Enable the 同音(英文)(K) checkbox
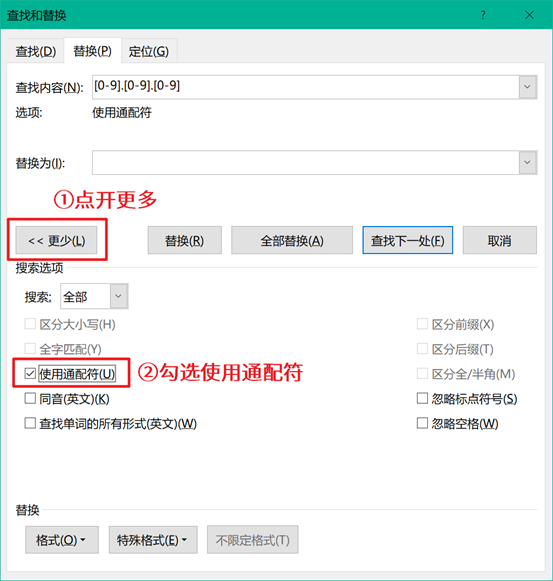Image resolution: width=553 pixels, height=581 pixels. pos(30,398)
